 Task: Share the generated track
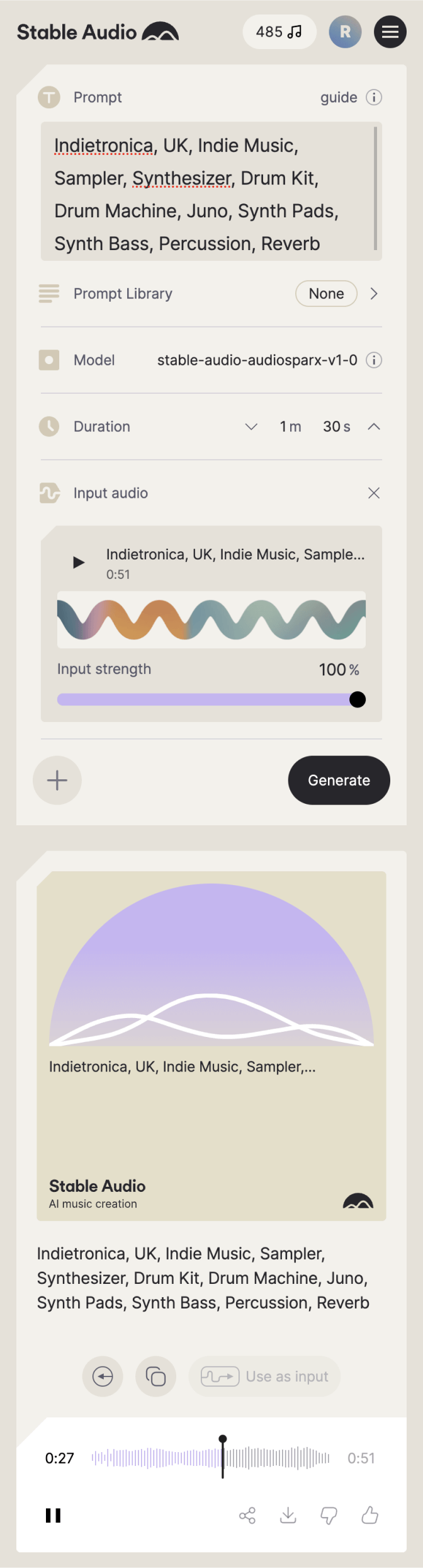click(247, 1516)
